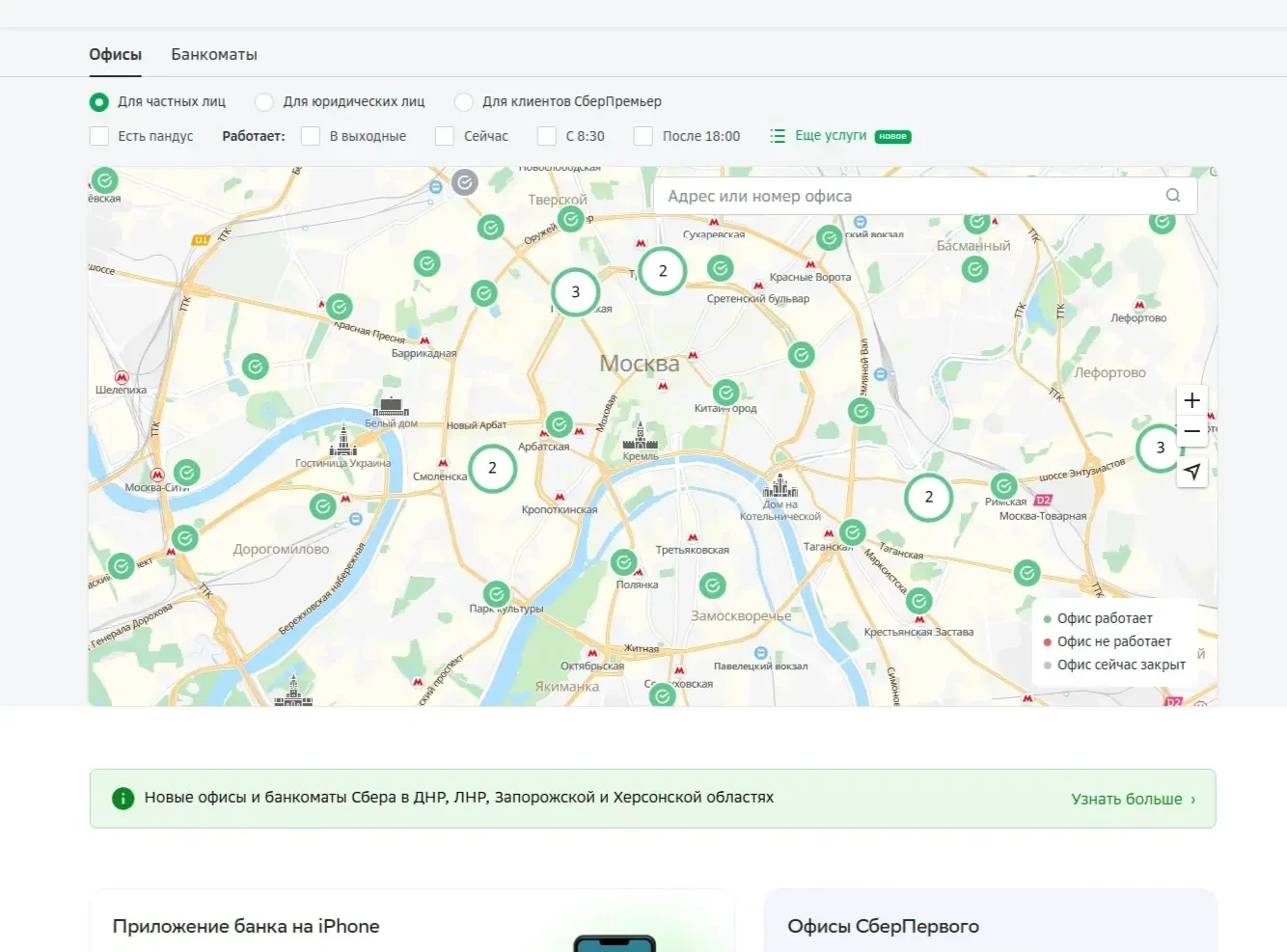Select the office marker near Арбатская

click(x=559, y=424)
